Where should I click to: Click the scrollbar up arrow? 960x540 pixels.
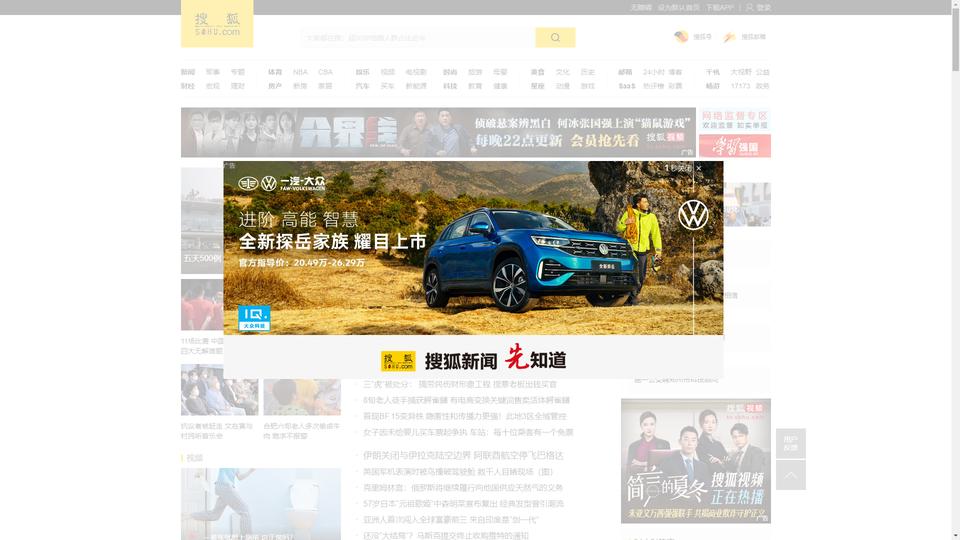click(955, 4)
